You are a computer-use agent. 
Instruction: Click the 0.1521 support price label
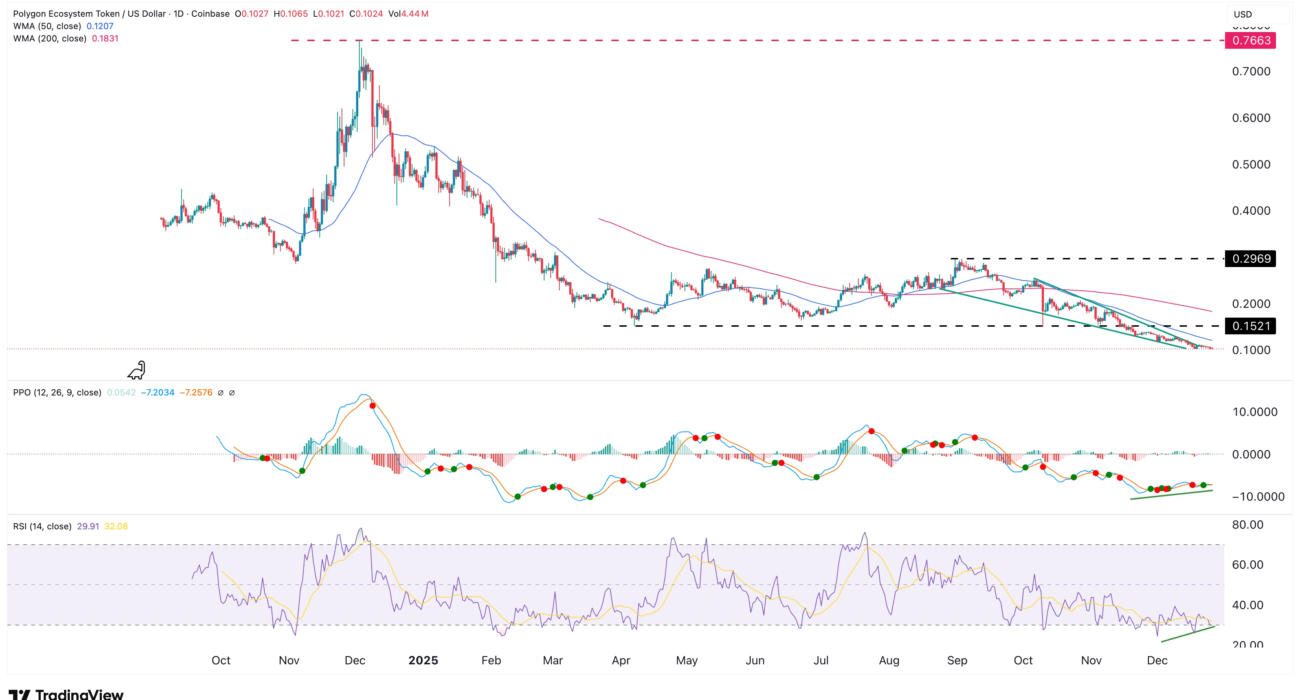click(1252, 326)
